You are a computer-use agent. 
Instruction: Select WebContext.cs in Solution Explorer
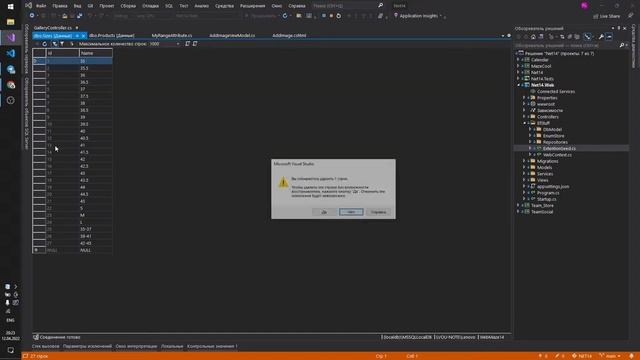557,155
